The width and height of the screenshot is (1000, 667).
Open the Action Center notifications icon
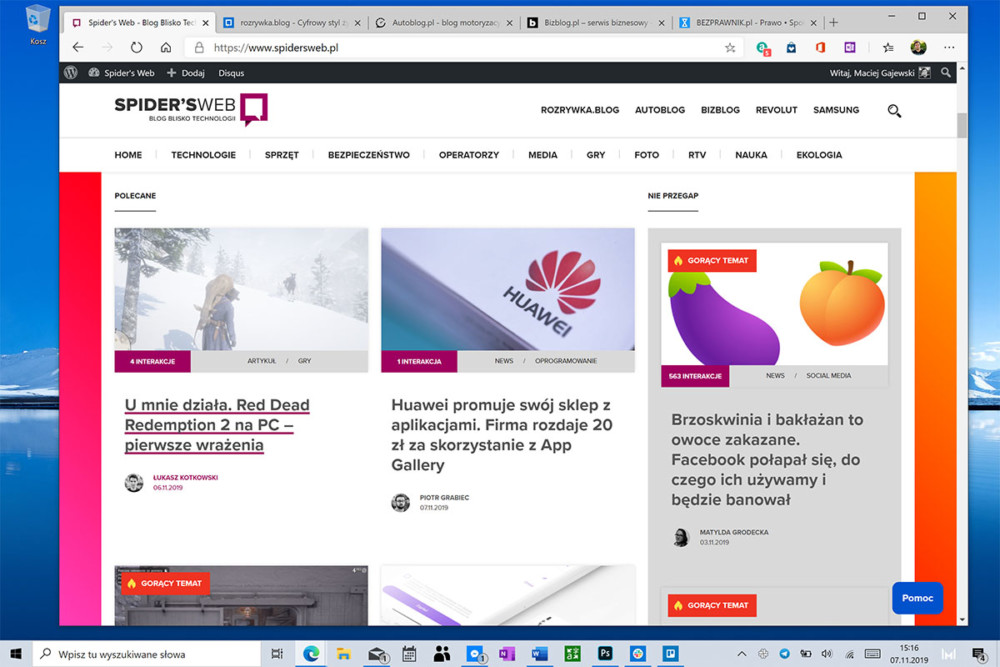[979, 654]
